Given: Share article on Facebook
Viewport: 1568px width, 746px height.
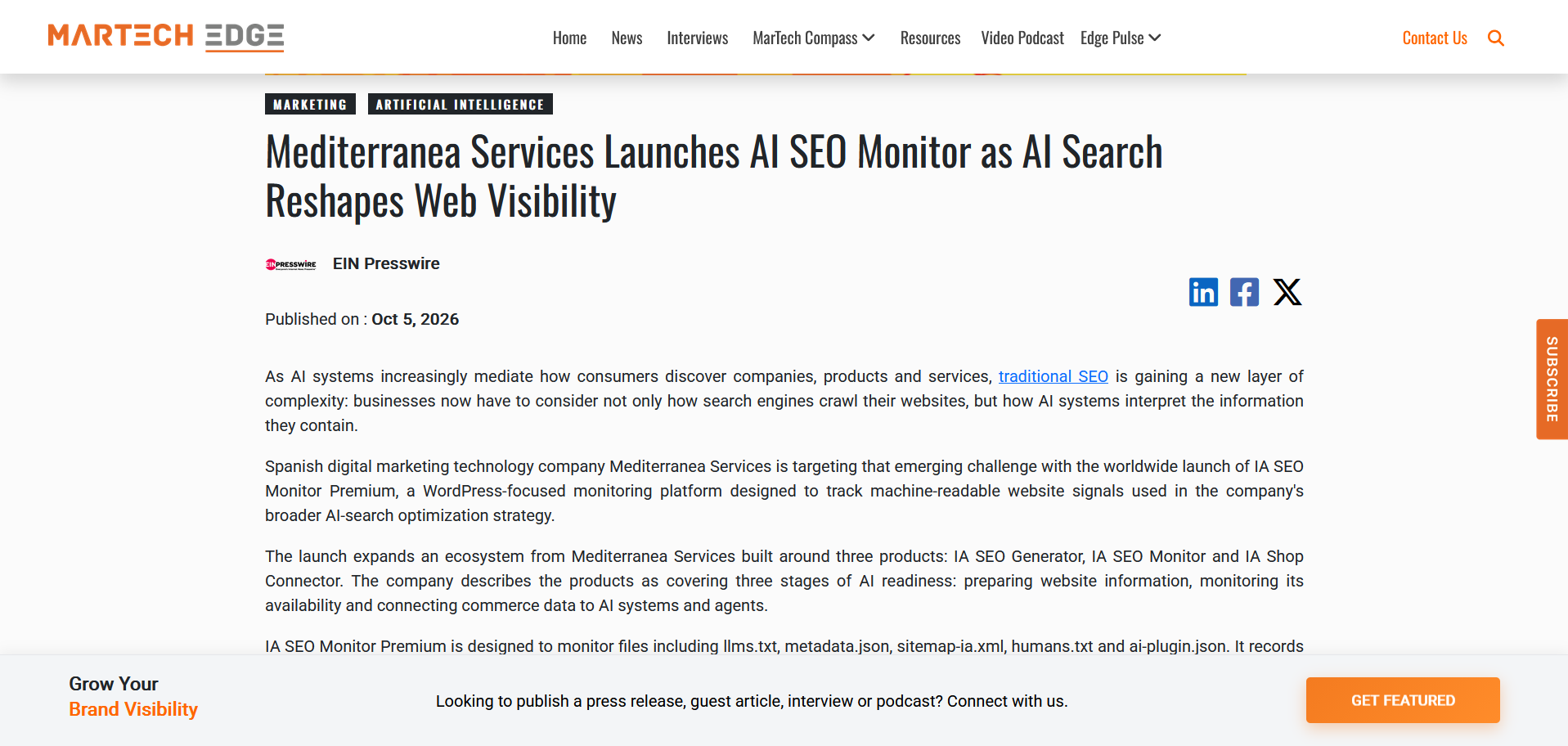Looking at the screenshot, I should click(x=1244, y=292).
